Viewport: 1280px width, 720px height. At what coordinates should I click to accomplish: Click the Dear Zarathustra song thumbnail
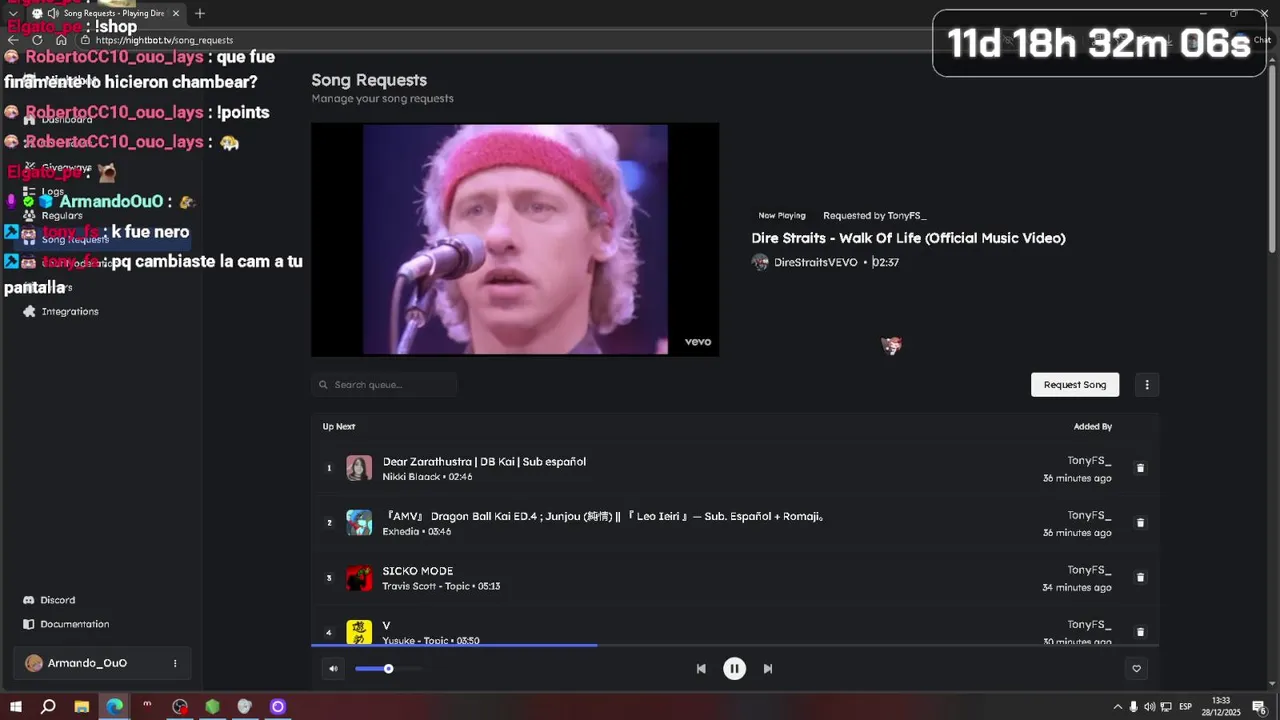pyautogui.click(x=359, y=468)
